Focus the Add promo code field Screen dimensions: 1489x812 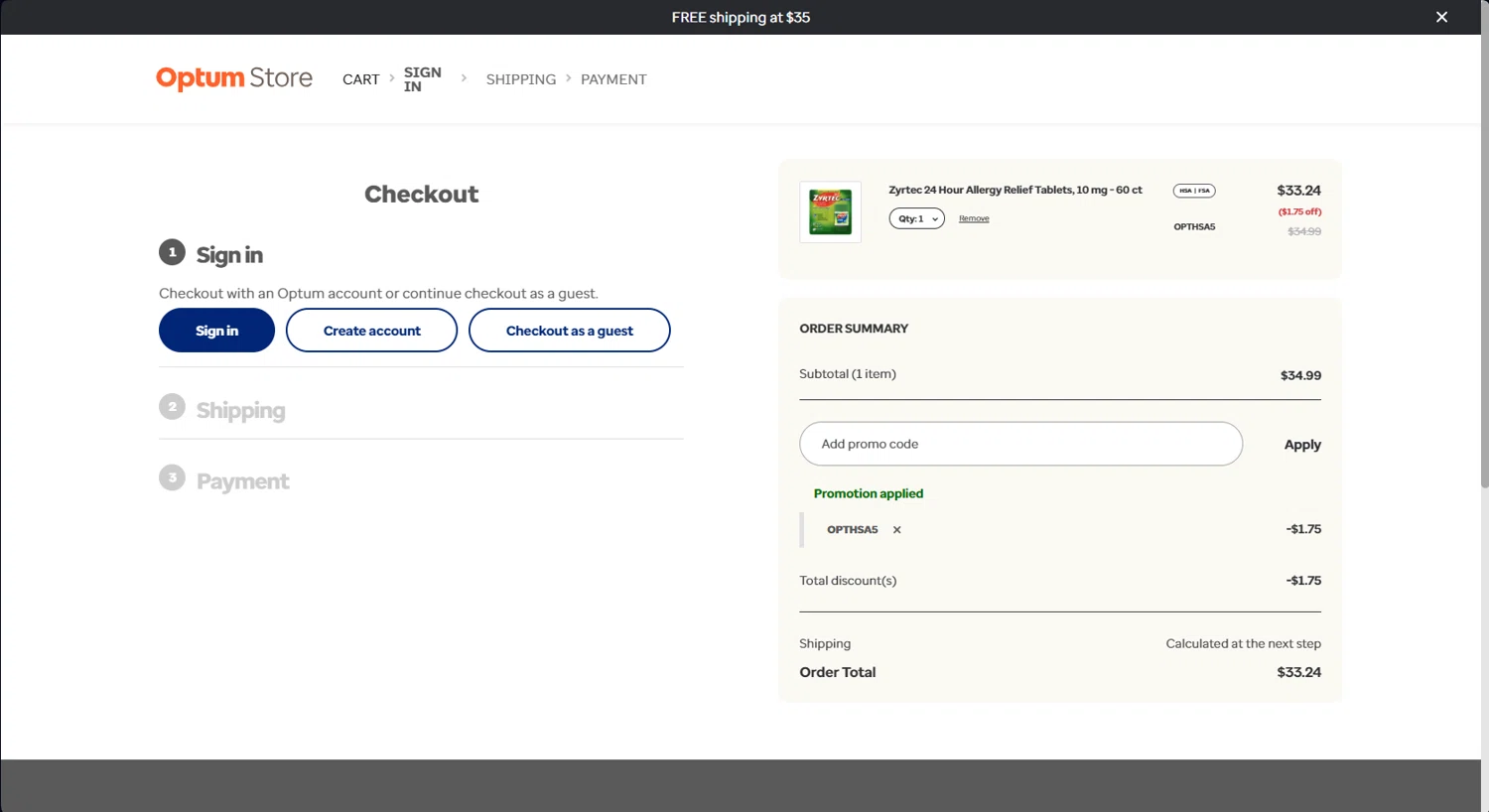(x=1020, y=444)
